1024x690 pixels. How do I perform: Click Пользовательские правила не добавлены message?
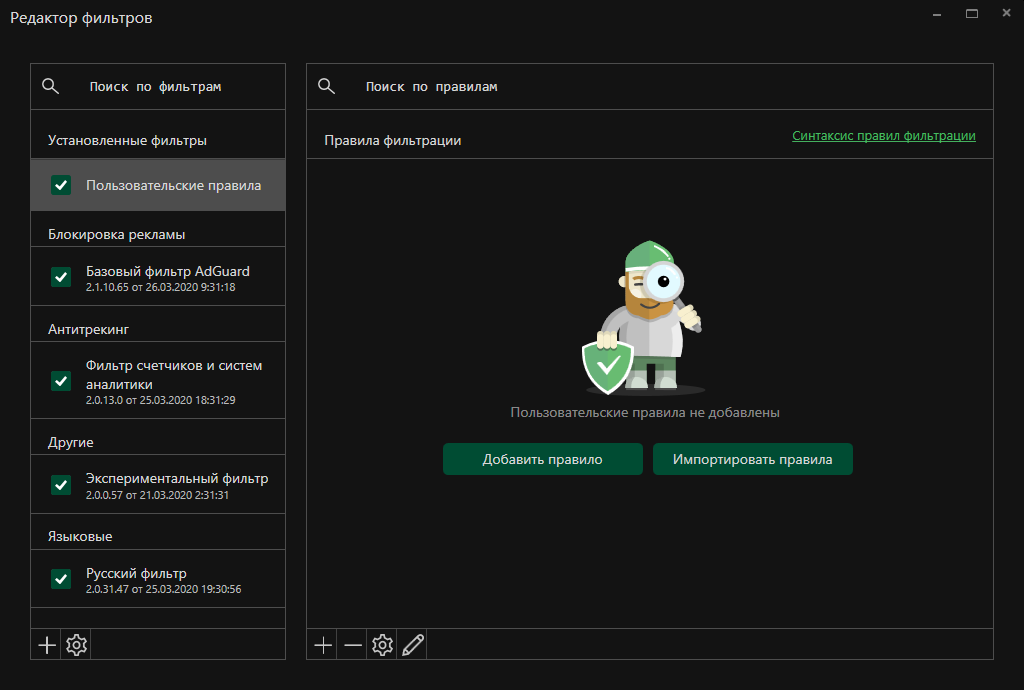coord(645,413)
